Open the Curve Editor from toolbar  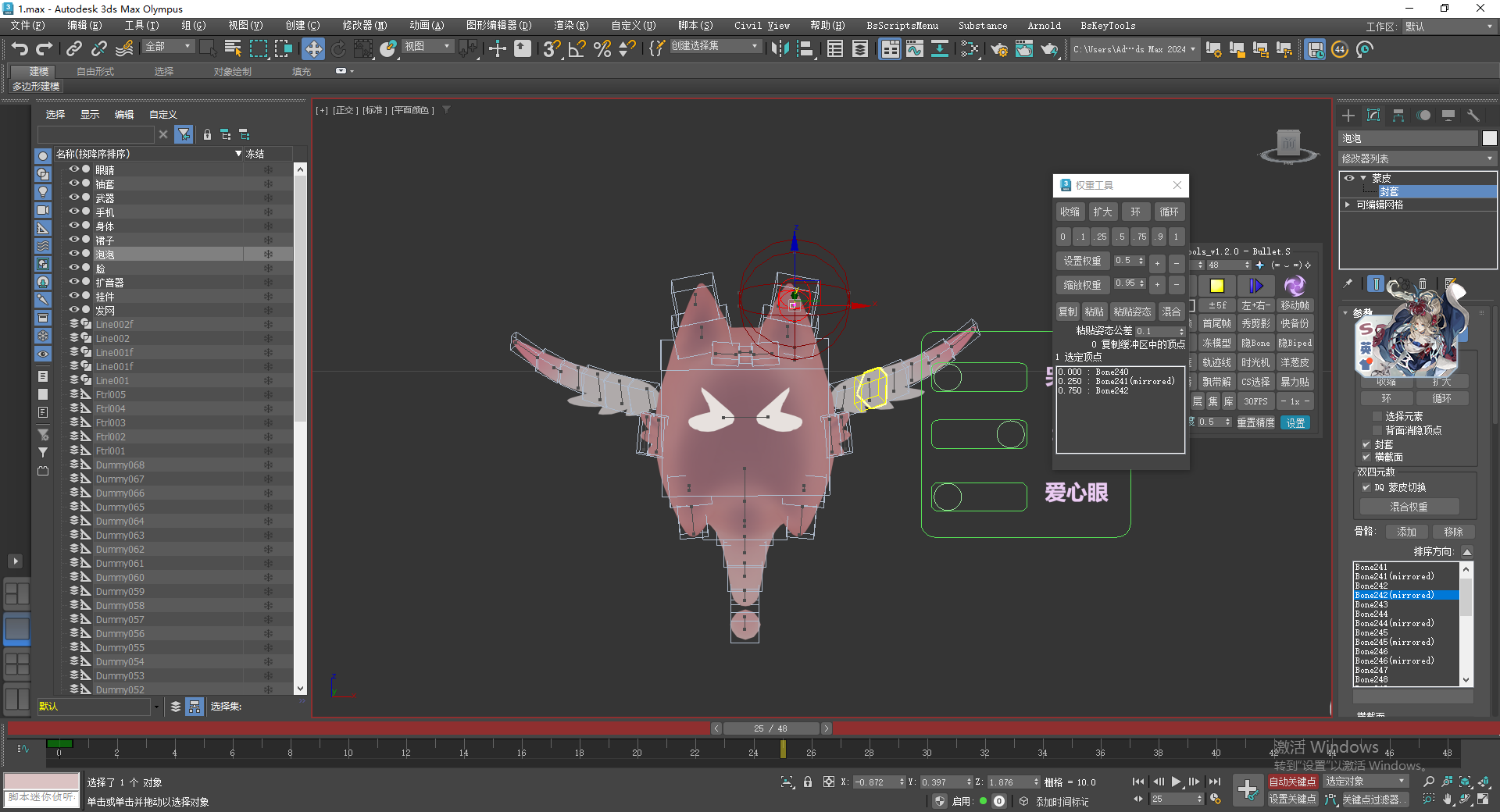pos(915,49)
